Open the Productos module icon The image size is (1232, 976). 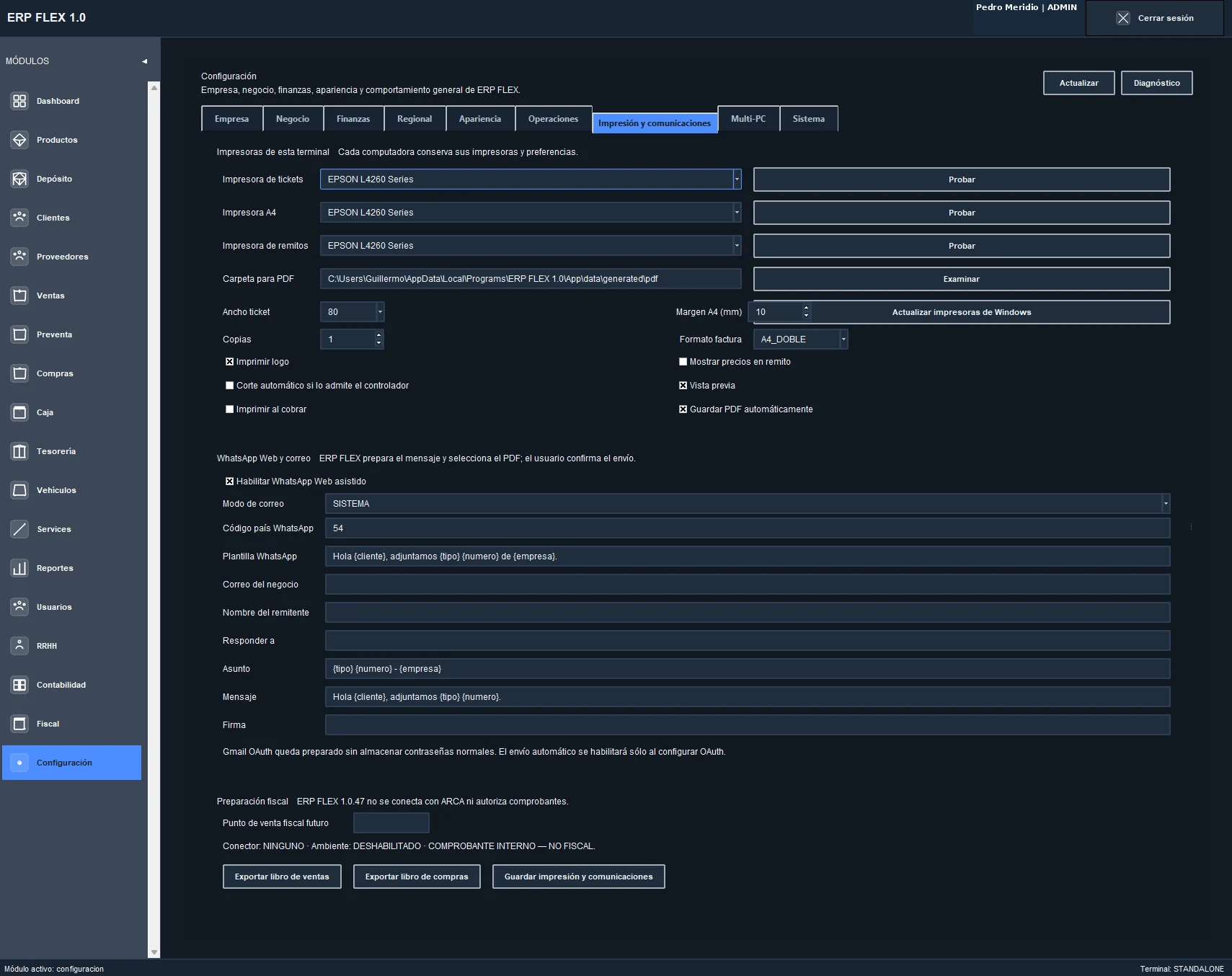19,140
